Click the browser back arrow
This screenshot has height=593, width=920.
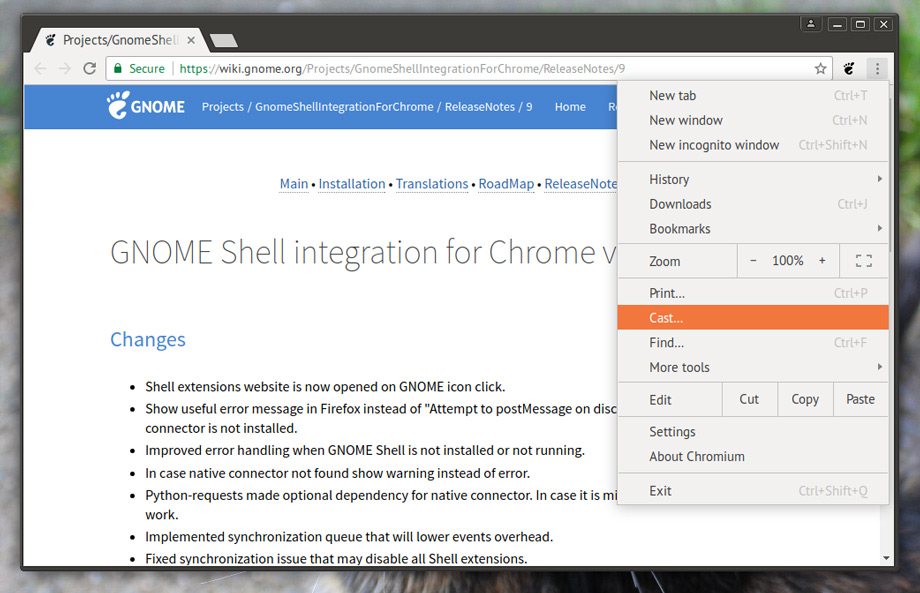(40, 69)
